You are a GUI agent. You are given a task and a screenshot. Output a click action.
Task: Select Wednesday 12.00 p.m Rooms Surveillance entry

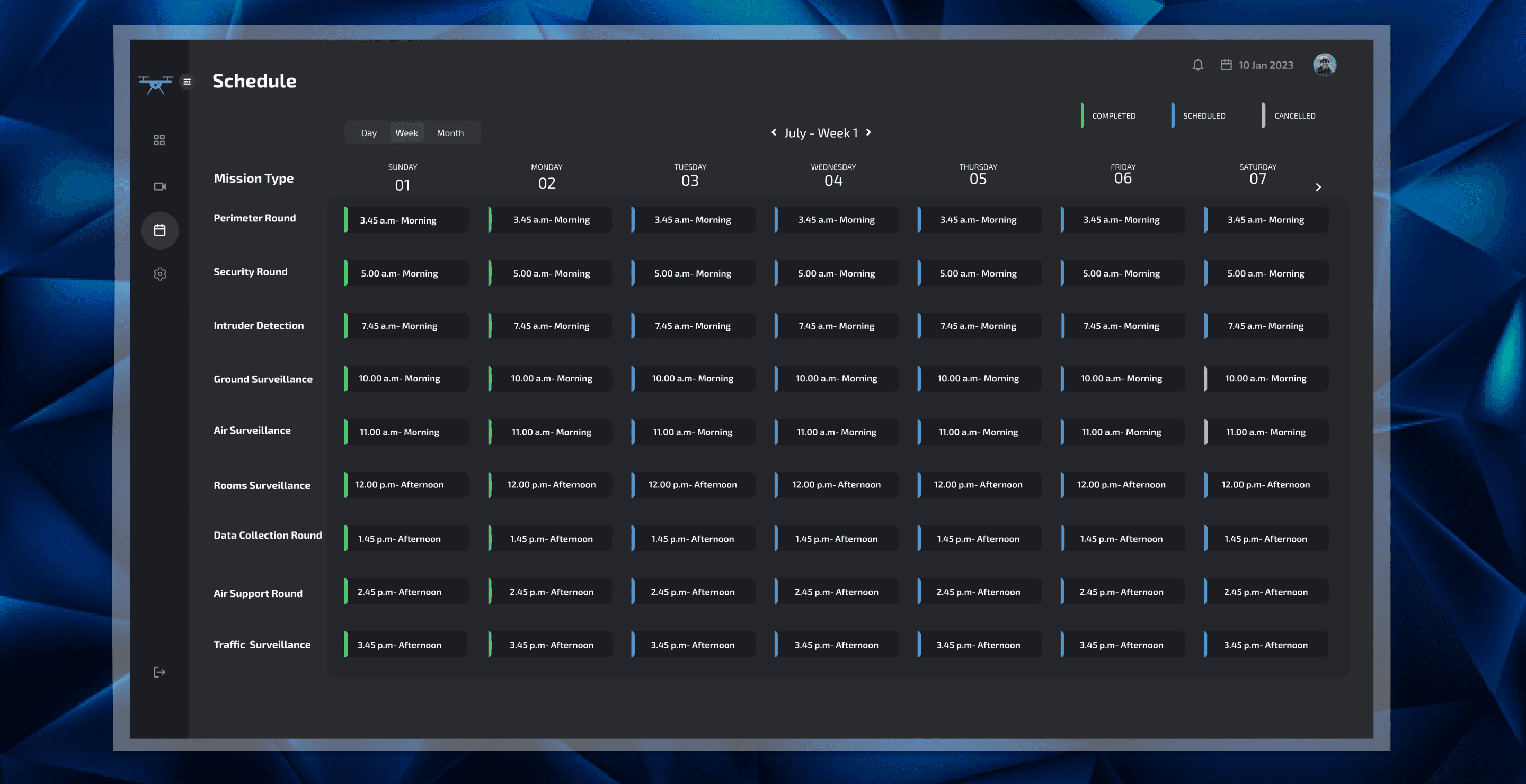point(836,485)
